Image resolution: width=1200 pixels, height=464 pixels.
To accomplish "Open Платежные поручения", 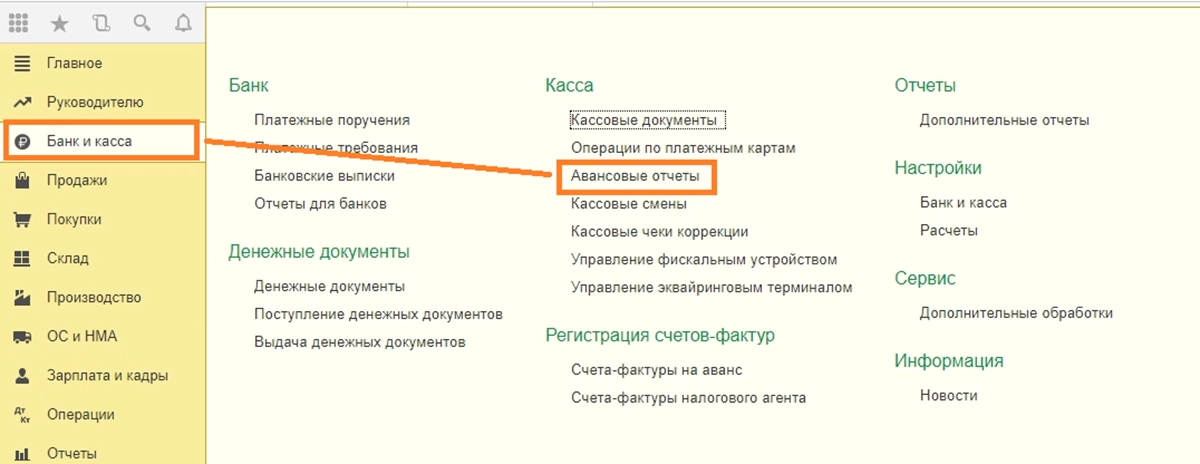I will click(332, 120).
